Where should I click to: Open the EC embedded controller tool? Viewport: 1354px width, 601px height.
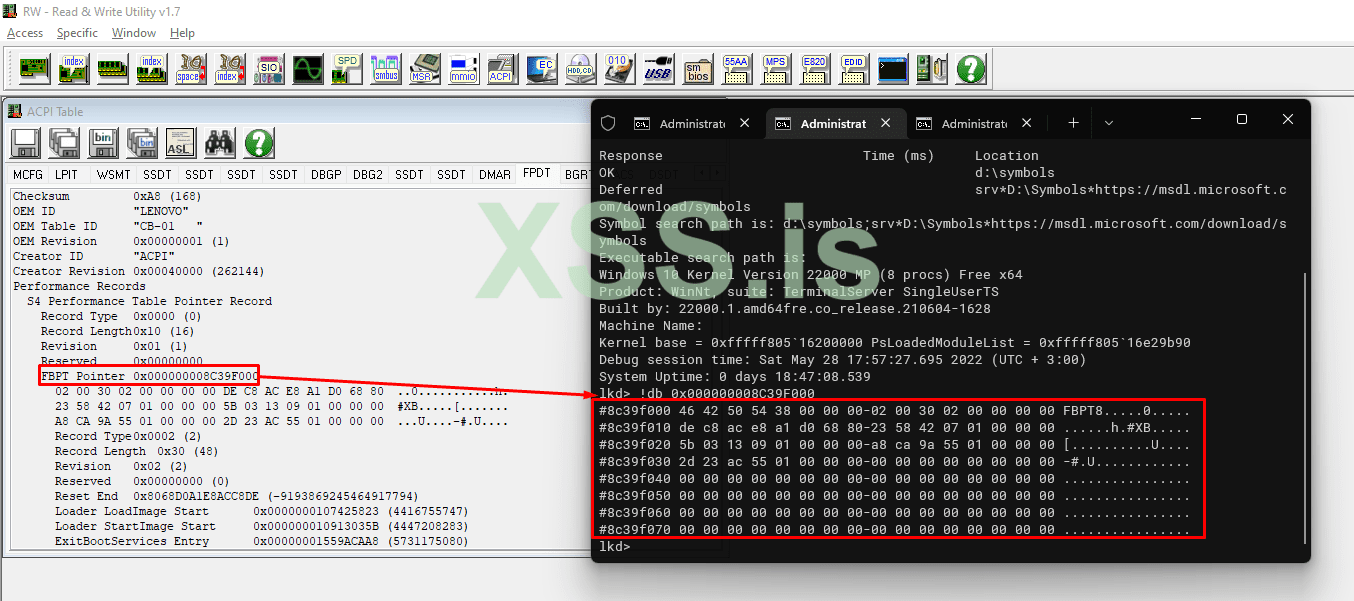click(x=541, y=69)
